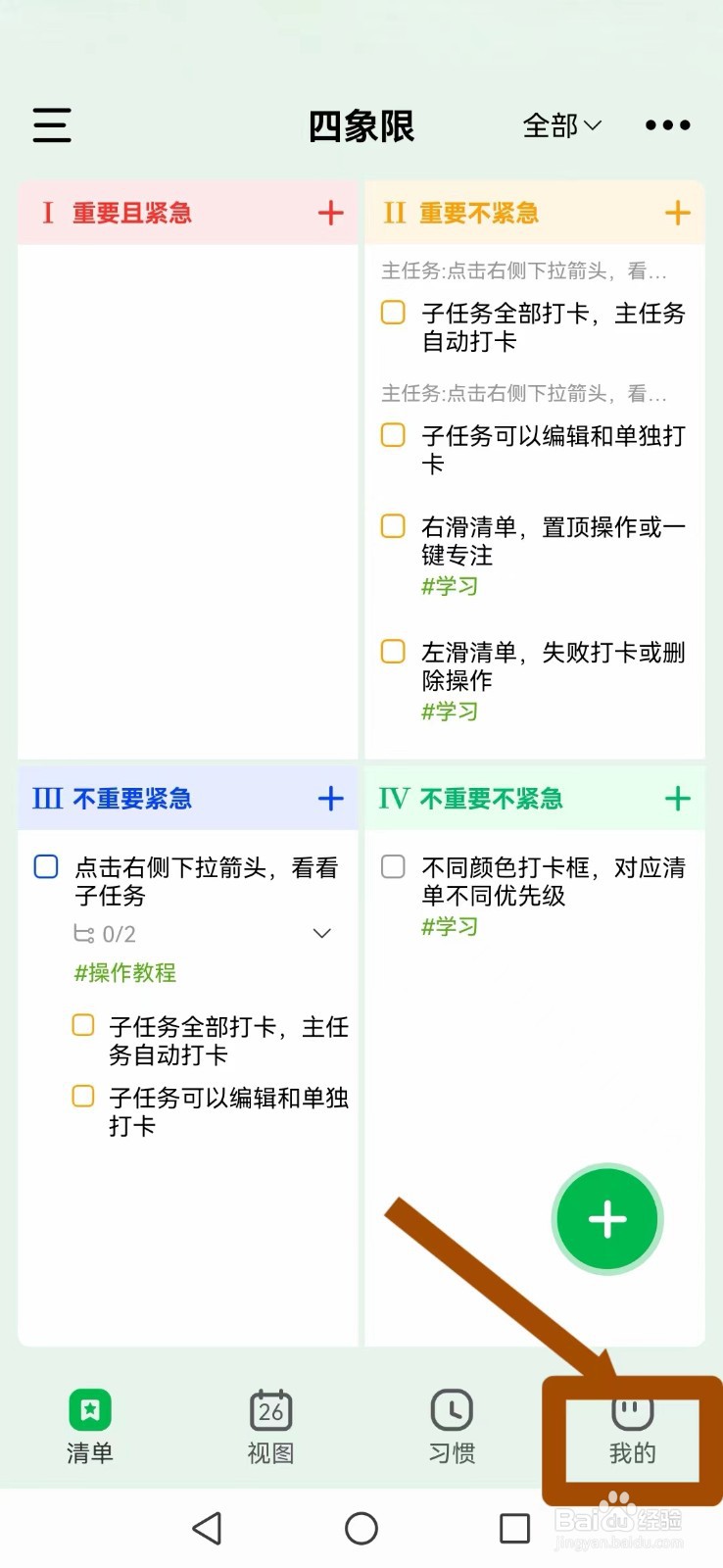Add task to 不重要紧急 quadrant

pos(331,799)
